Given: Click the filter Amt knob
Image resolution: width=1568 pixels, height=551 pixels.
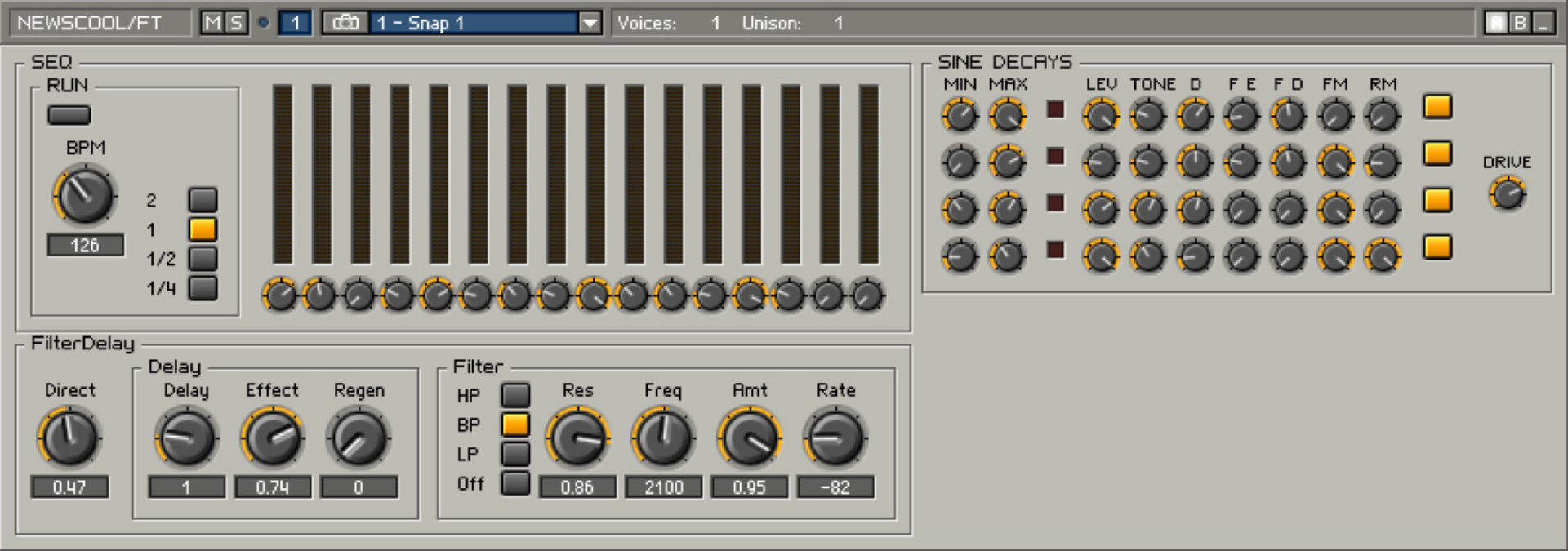Looking at the screenshot, I should [x=750, y=438].
